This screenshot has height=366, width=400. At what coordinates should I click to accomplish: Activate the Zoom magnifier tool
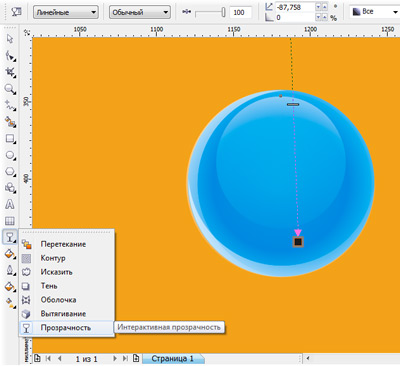10,89
